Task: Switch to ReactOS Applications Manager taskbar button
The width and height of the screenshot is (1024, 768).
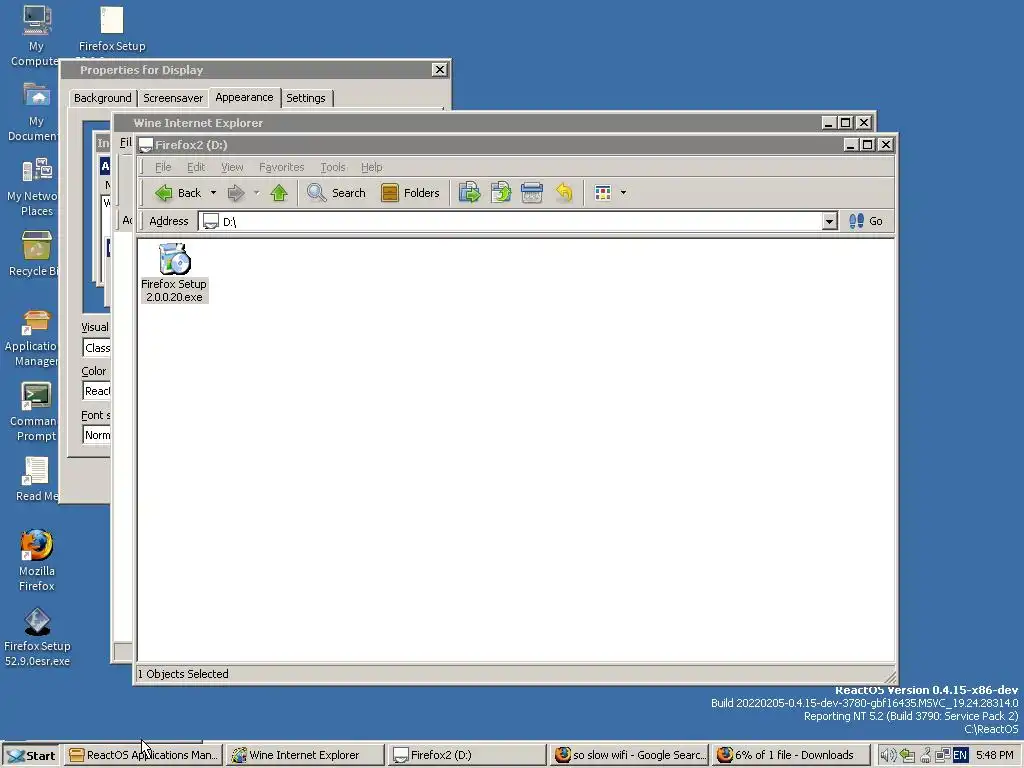Action: point(144,755)
